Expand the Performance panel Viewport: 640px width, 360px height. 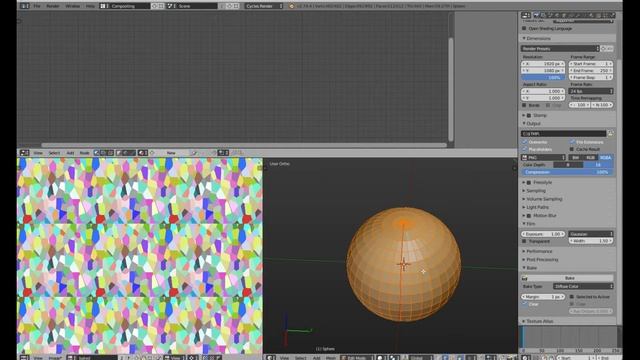[539, 251]
